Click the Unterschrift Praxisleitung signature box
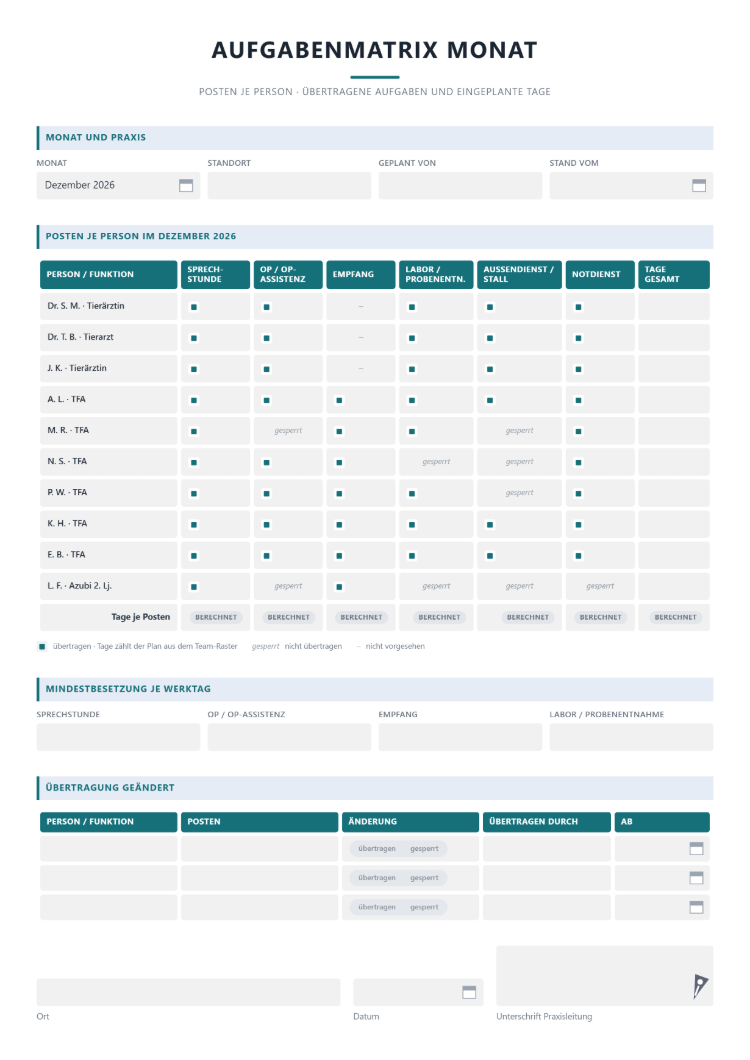Screen dimensions: 750x1060 (605, 976)
